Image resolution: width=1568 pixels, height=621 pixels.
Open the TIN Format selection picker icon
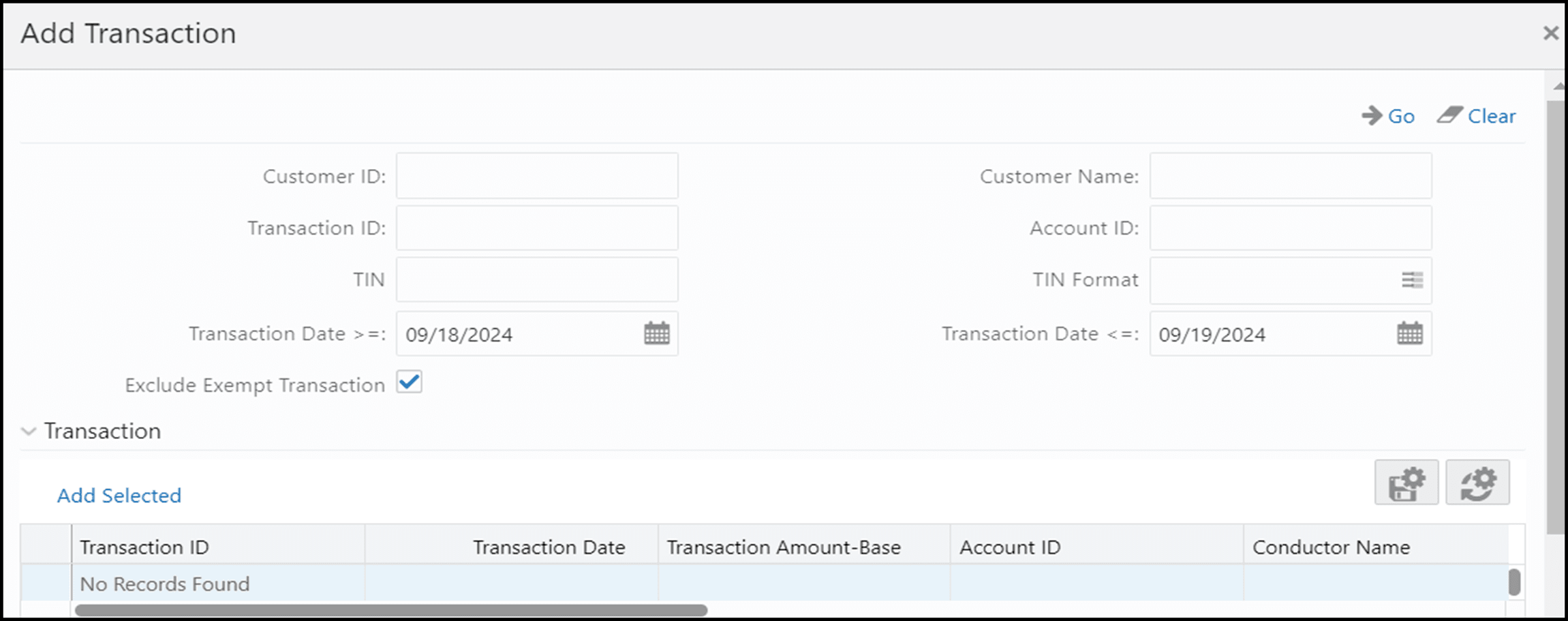click(1411, 279)
